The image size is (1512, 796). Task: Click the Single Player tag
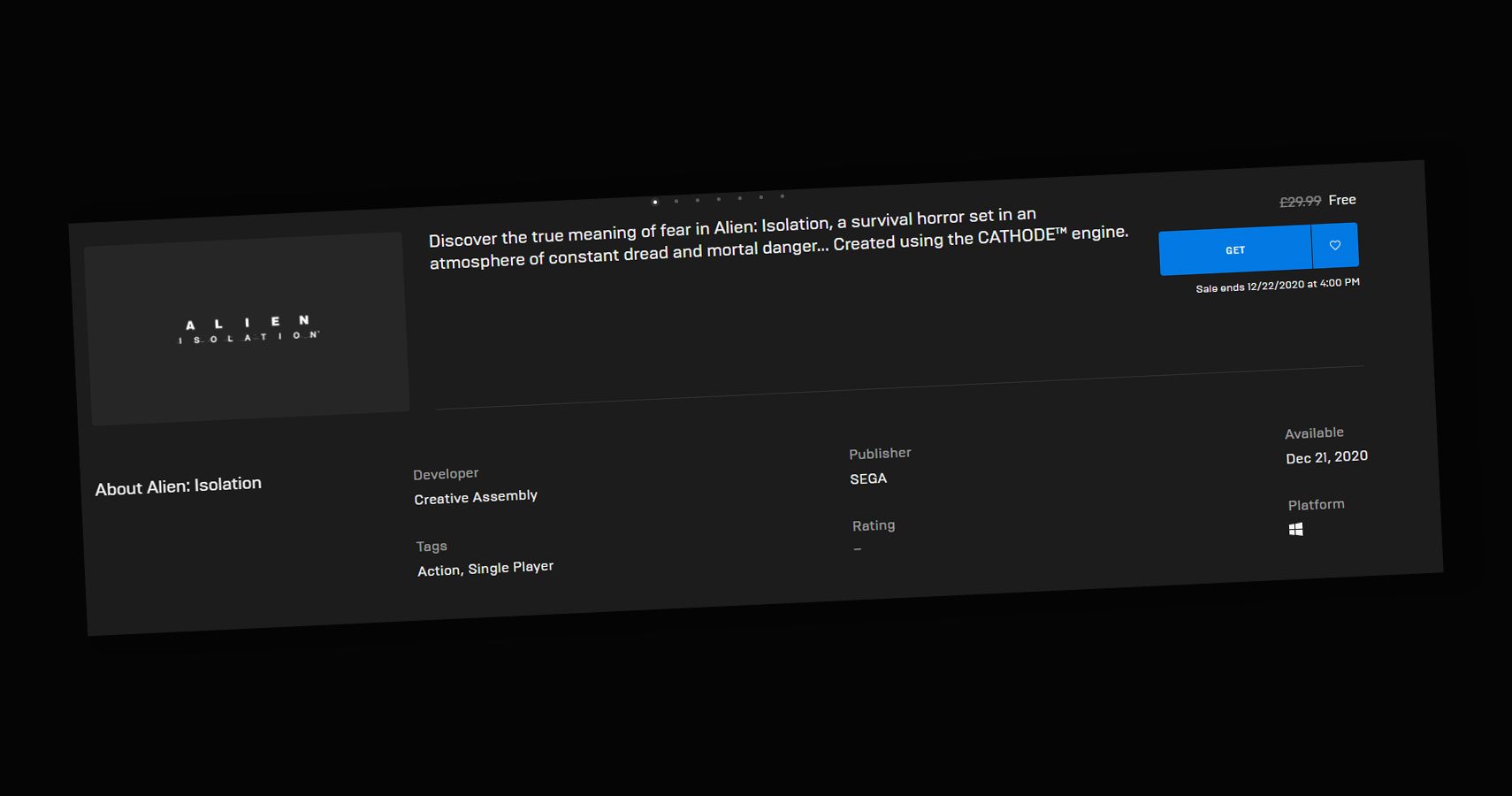[x=511, y=568]
